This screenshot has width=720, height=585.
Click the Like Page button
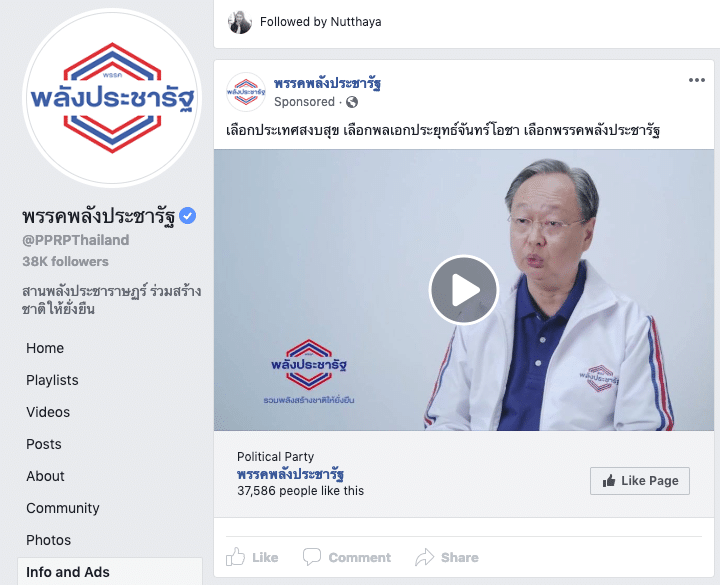(x=640, y=481)
